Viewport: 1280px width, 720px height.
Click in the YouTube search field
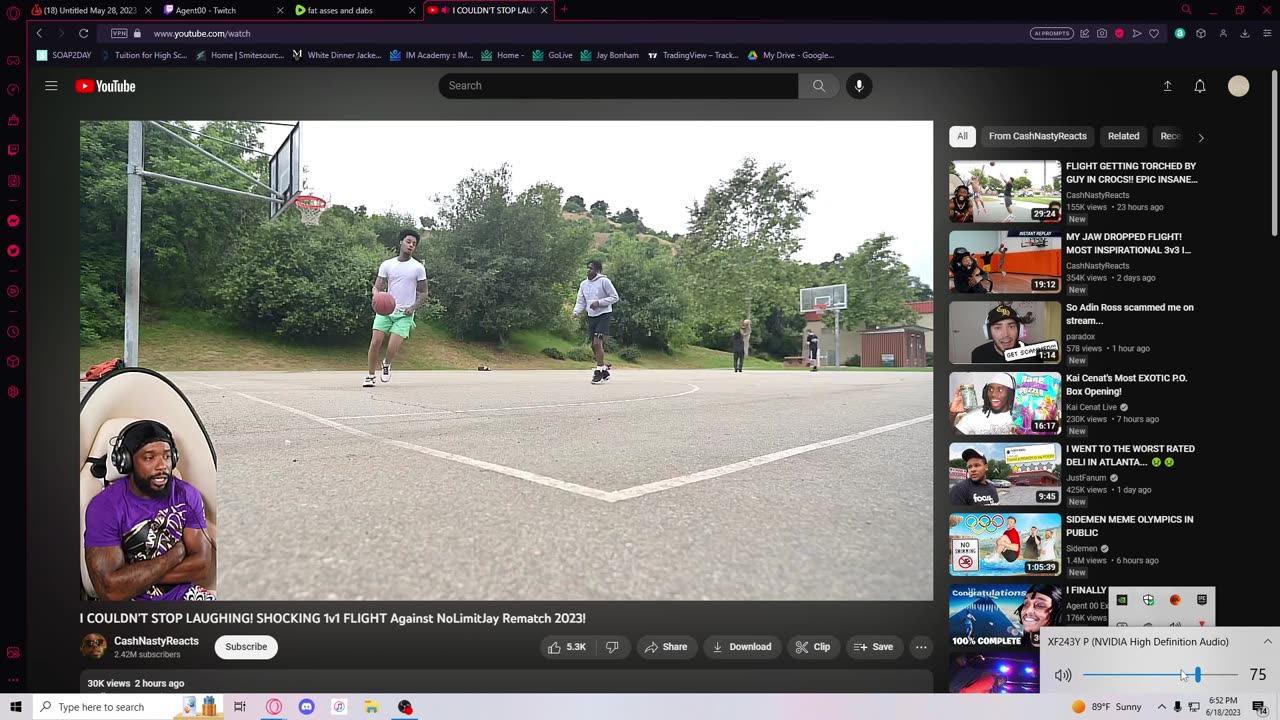618,86
